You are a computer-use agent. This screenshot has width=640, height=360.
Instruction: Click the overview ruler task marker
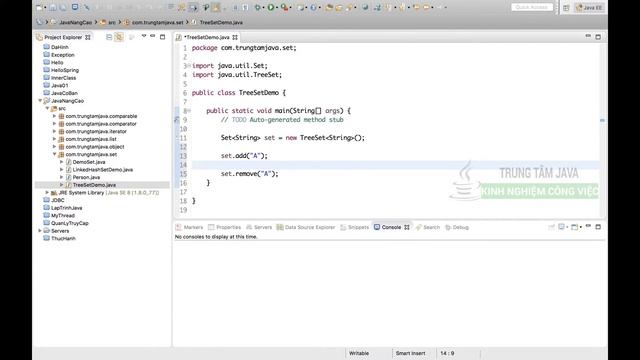(602, 120)
